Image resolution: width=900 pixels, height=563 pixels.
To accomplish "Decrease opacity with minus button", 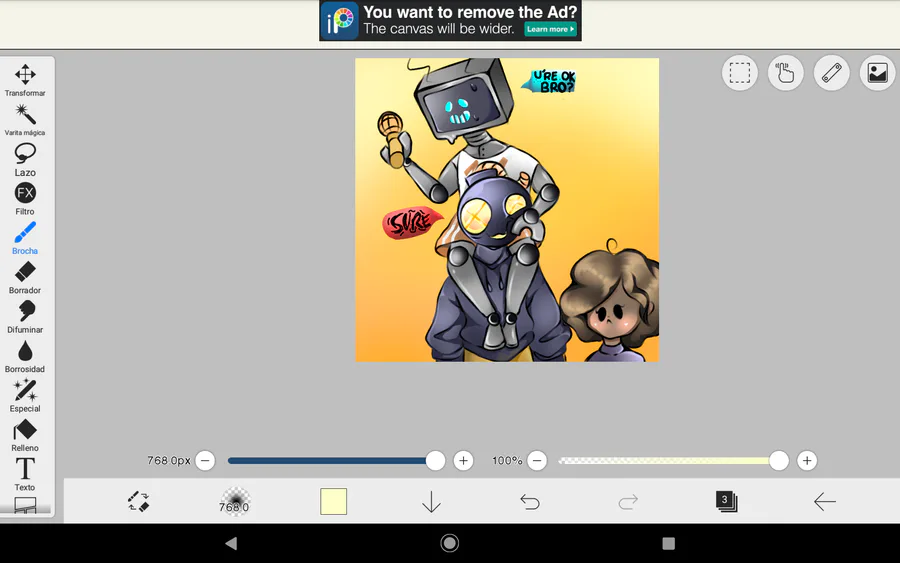I will click(537, 460).
